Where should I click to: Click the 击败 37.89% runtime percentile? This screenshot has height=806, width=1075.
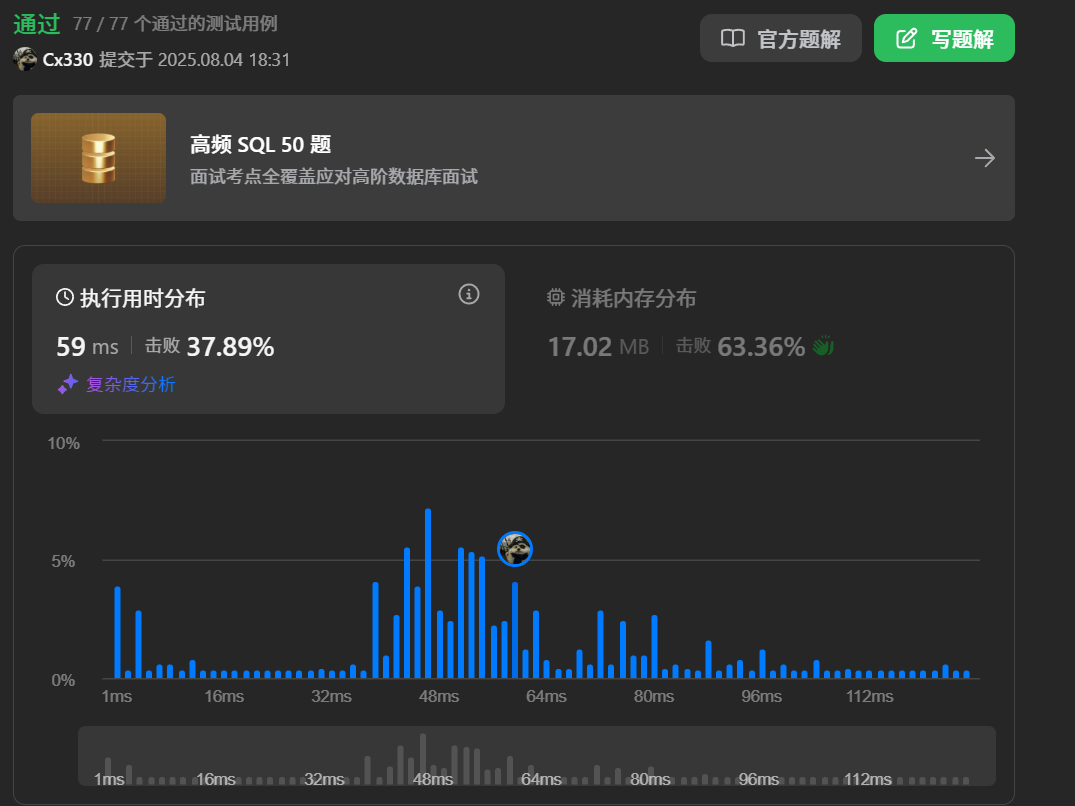click(x=209, y=347)
